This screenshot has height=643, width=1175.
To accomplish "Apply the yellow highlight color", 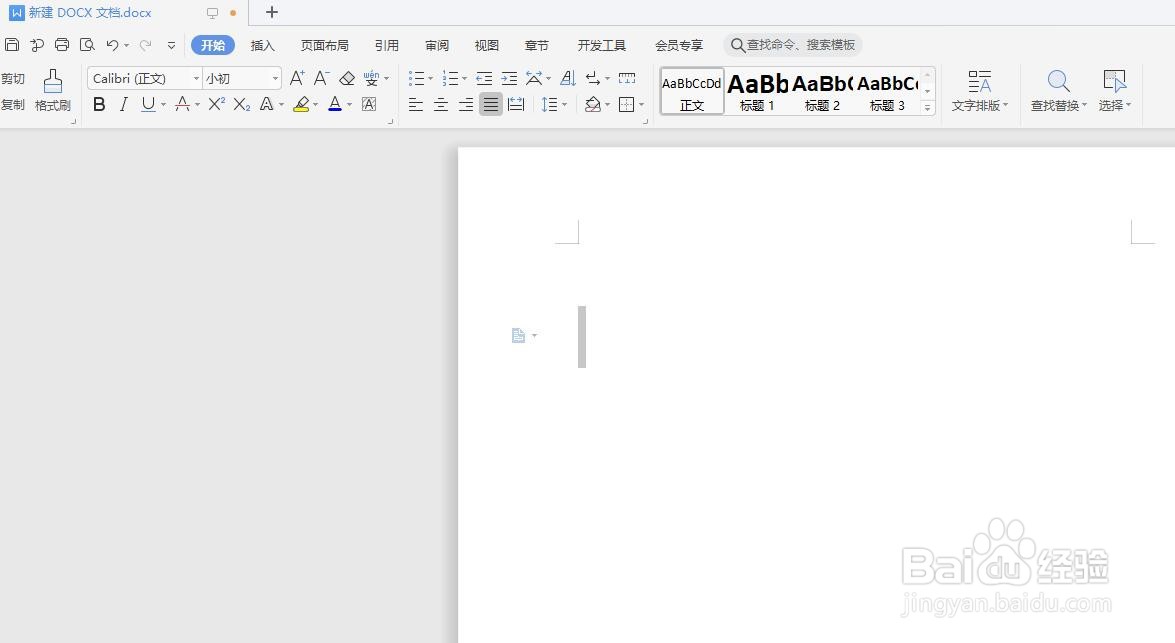I will pyautogui.click(x=301, y=104).
